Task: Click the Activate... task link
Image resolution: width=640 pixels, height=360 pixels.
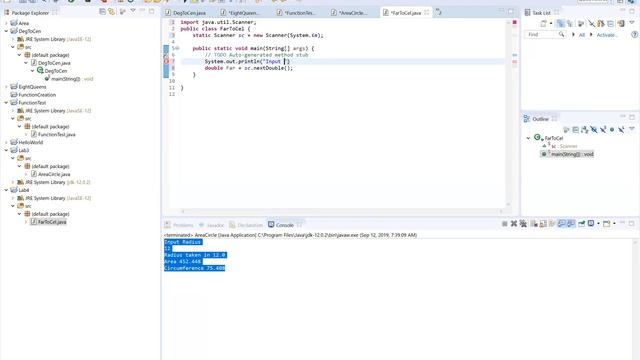Action: [x=606, y=35]
